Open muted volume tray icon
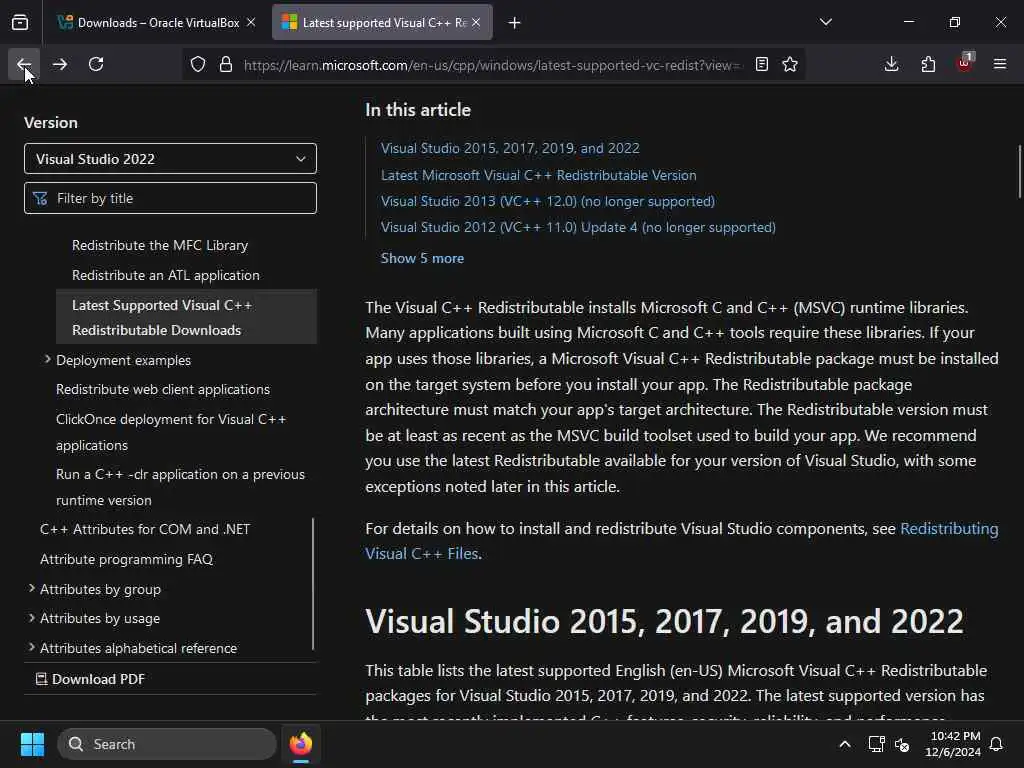This screenshot has height=768, width=1024. (903, 744)
